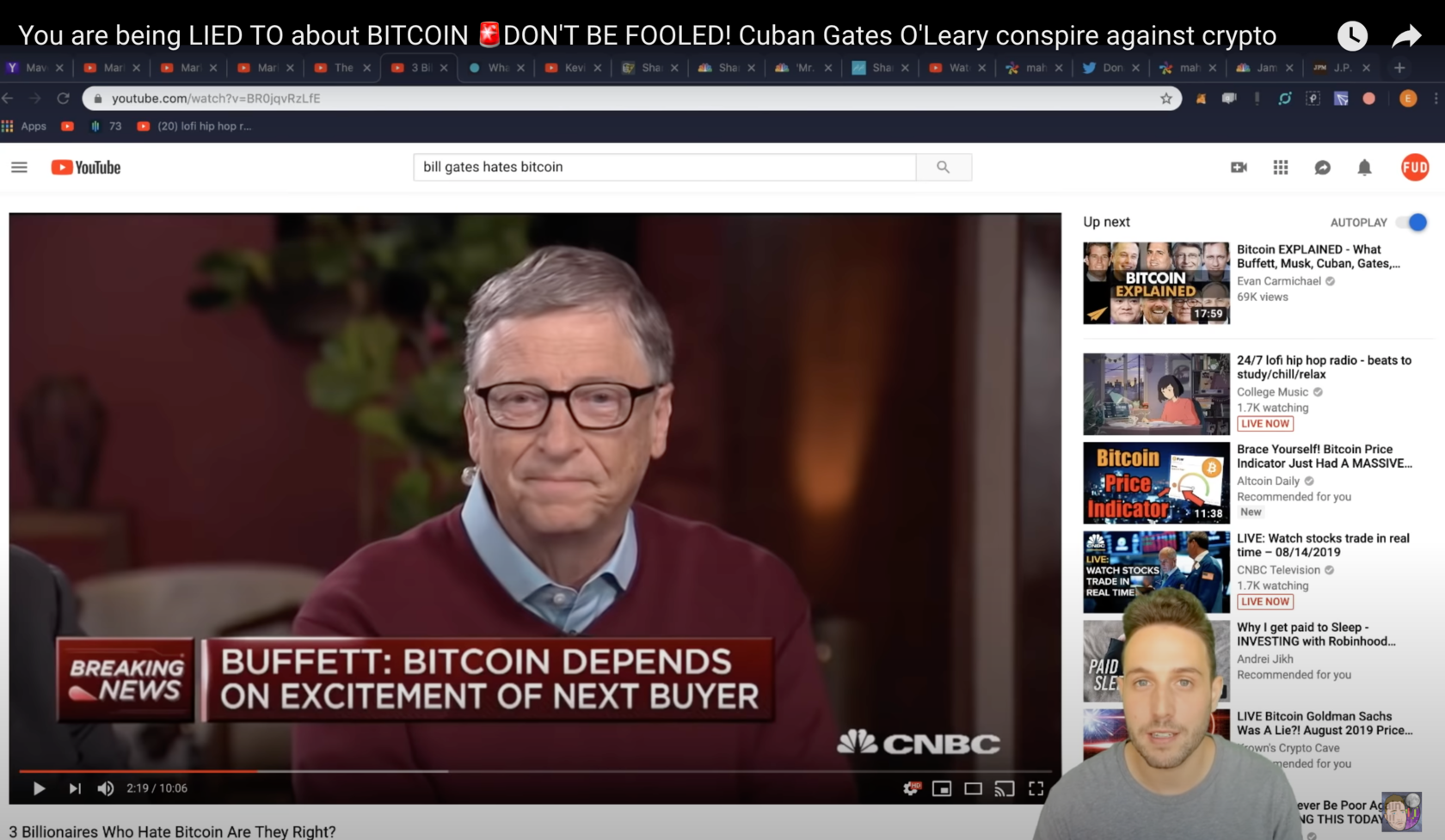
Task: Click the red video progress bar
Action: pos(138,771)
